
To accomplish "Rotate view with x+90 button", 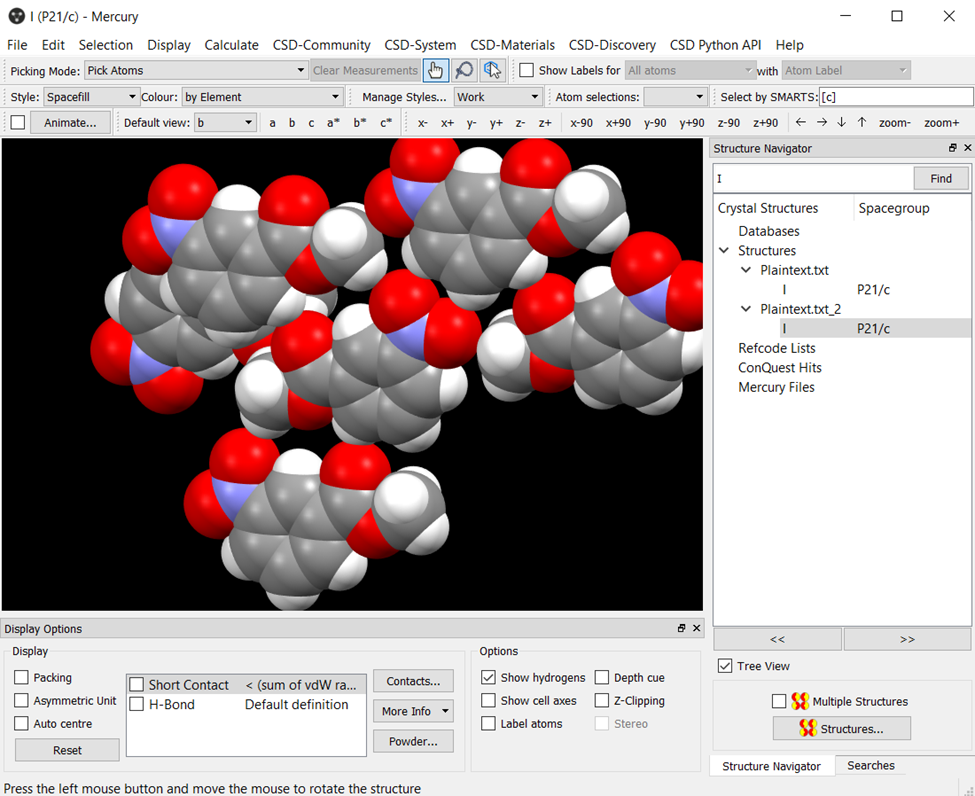I will click(618, 122).
